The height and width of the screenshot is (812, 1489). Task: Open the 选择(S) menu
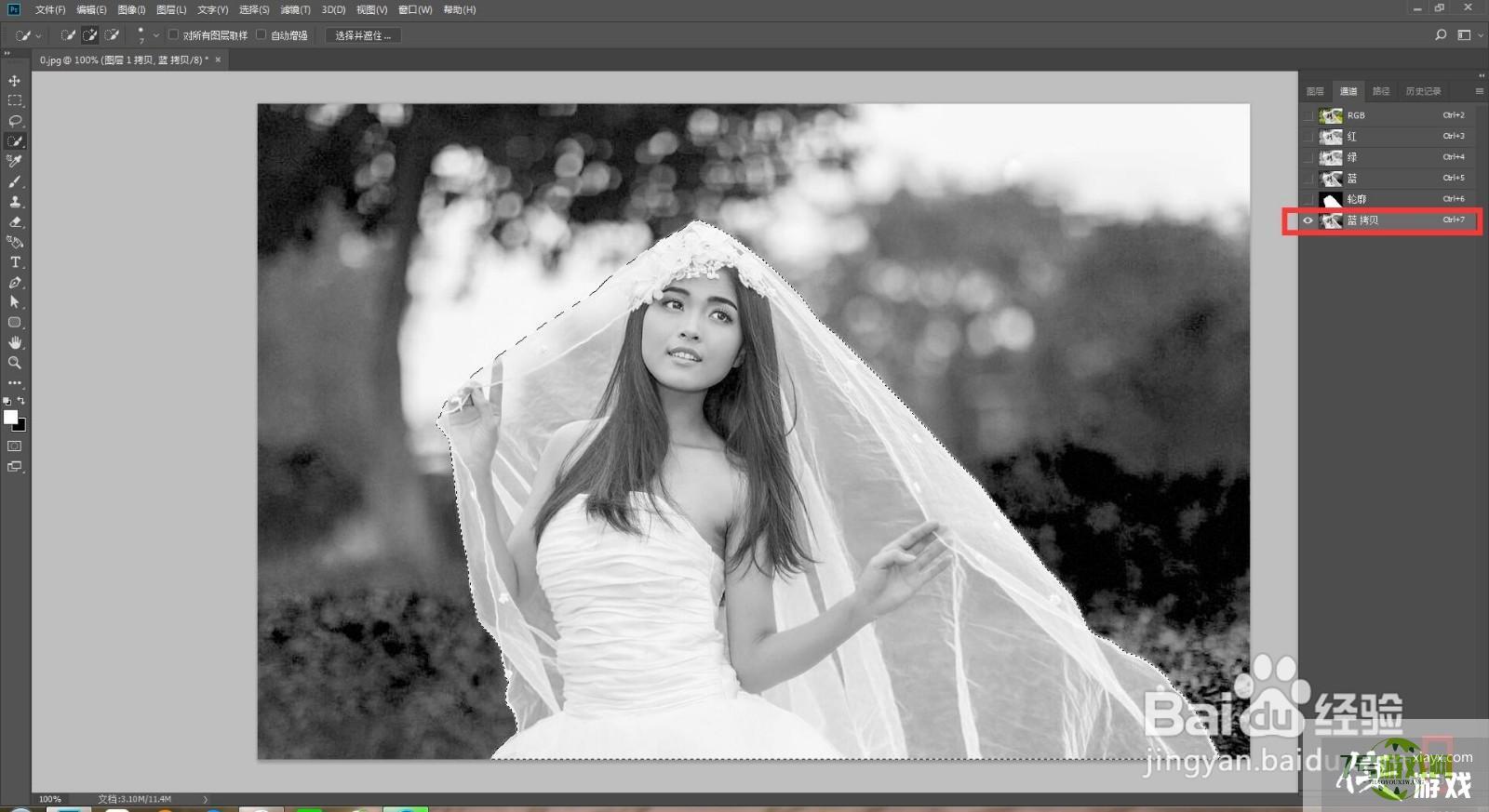pos(254,9)
